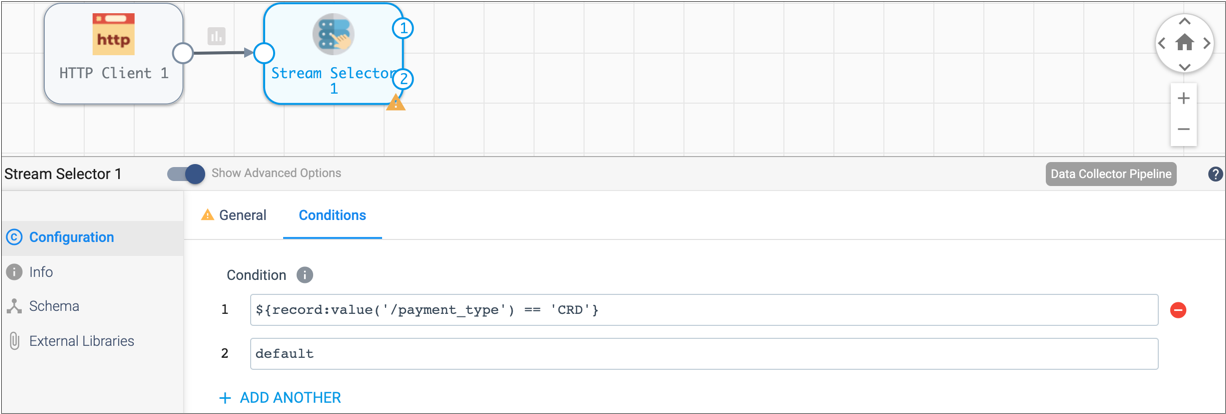Click the preview chart icon on the connector
The image size is (1226, 414).
pos(216,36)
